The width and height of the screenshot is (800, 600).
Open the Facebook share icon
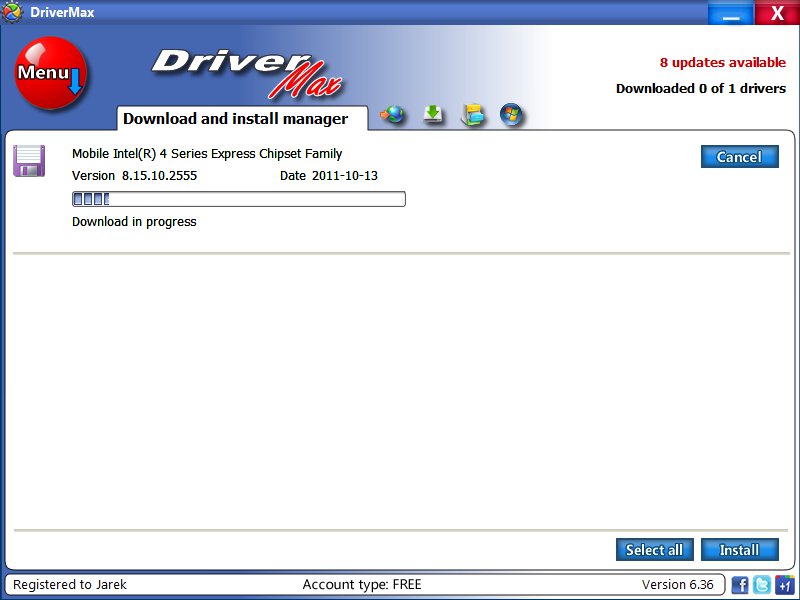740,584
